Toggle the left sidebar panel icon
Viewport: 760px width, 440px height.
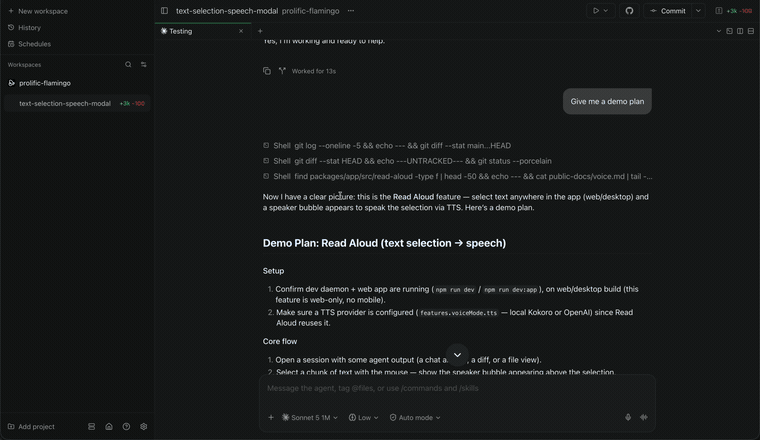click(x=164, y=11)
